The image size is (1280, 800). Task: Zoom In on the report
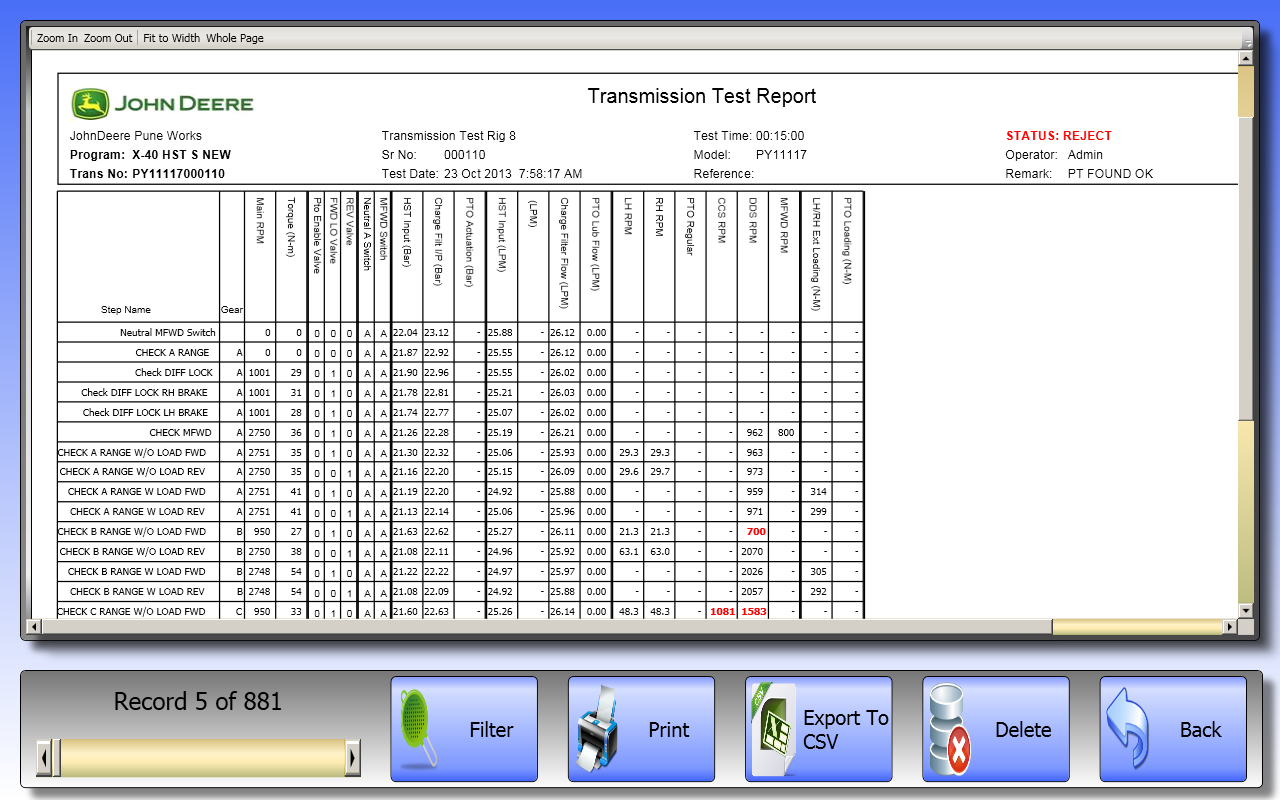pyautogui.click(x=57, y=38)
